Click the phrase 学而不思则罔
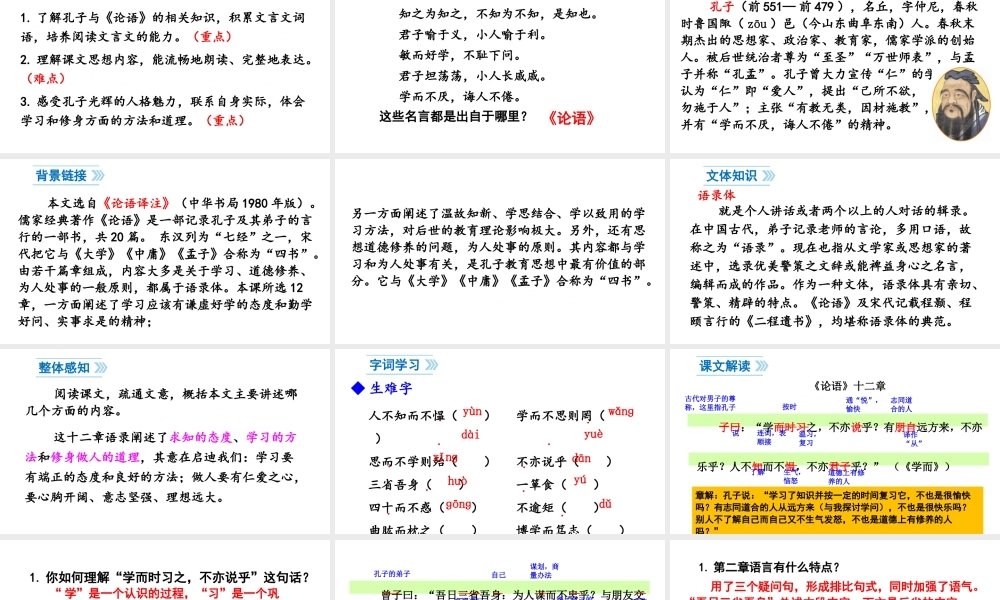Image resolution: width=1000 pixels, height=600 pixels. [x=555, y=415]
